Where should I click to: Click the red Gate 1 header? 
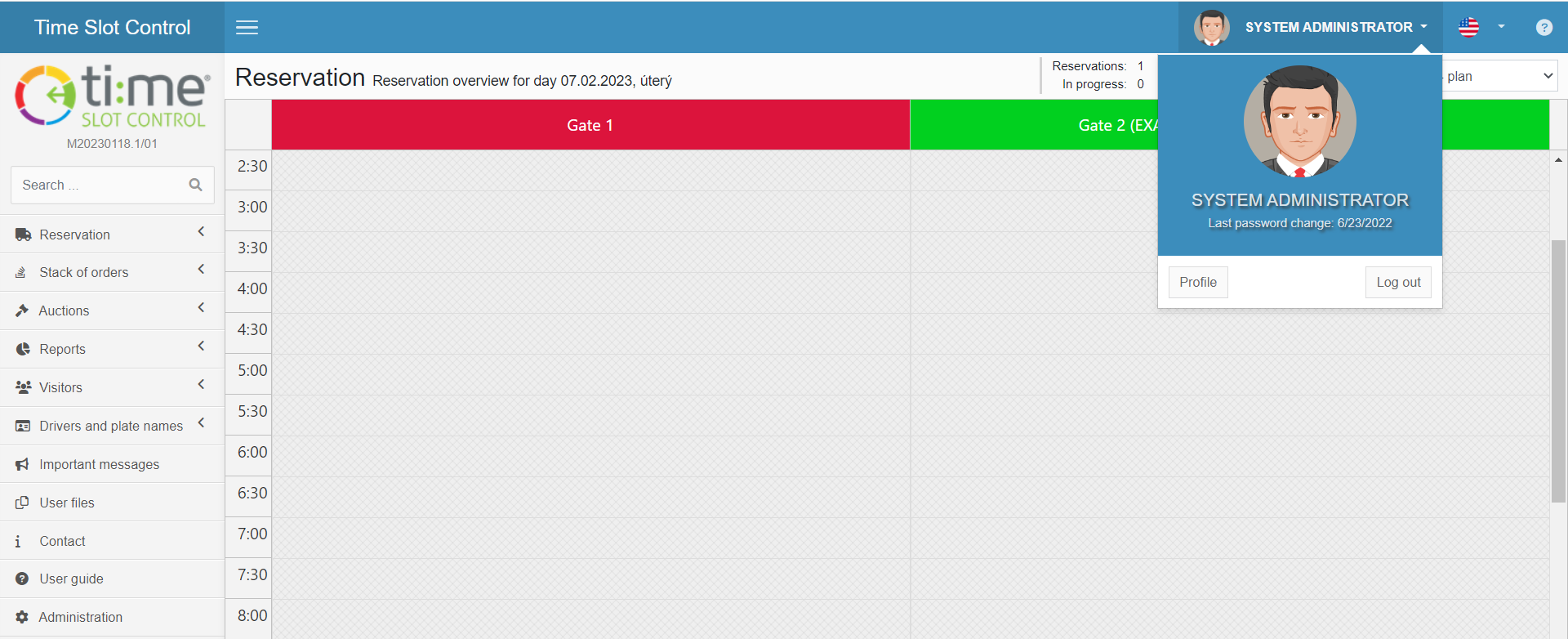click(590, 125)
